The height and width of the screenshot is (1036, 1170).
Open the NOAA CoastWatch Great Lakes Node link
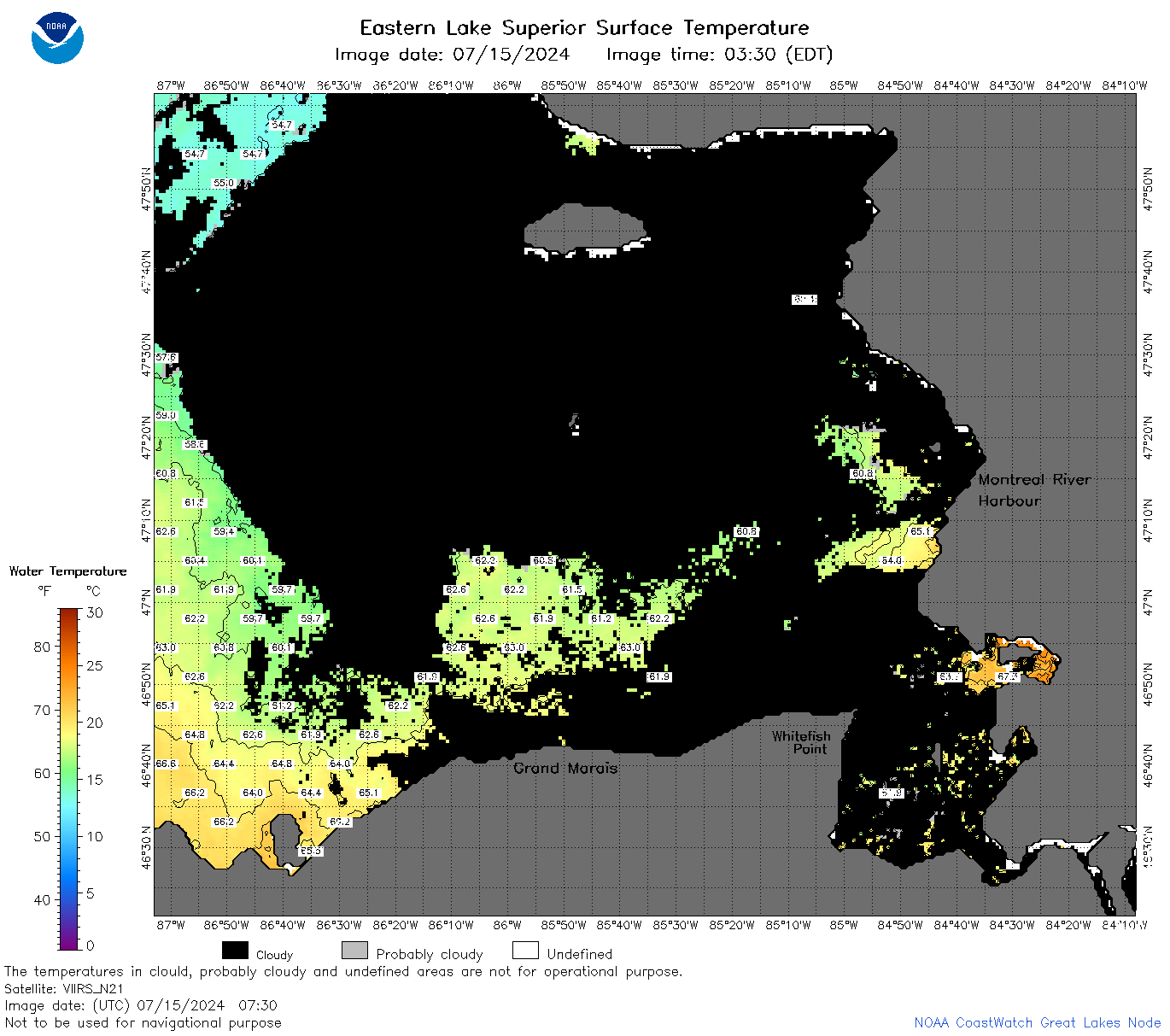click(1037, 1022)
